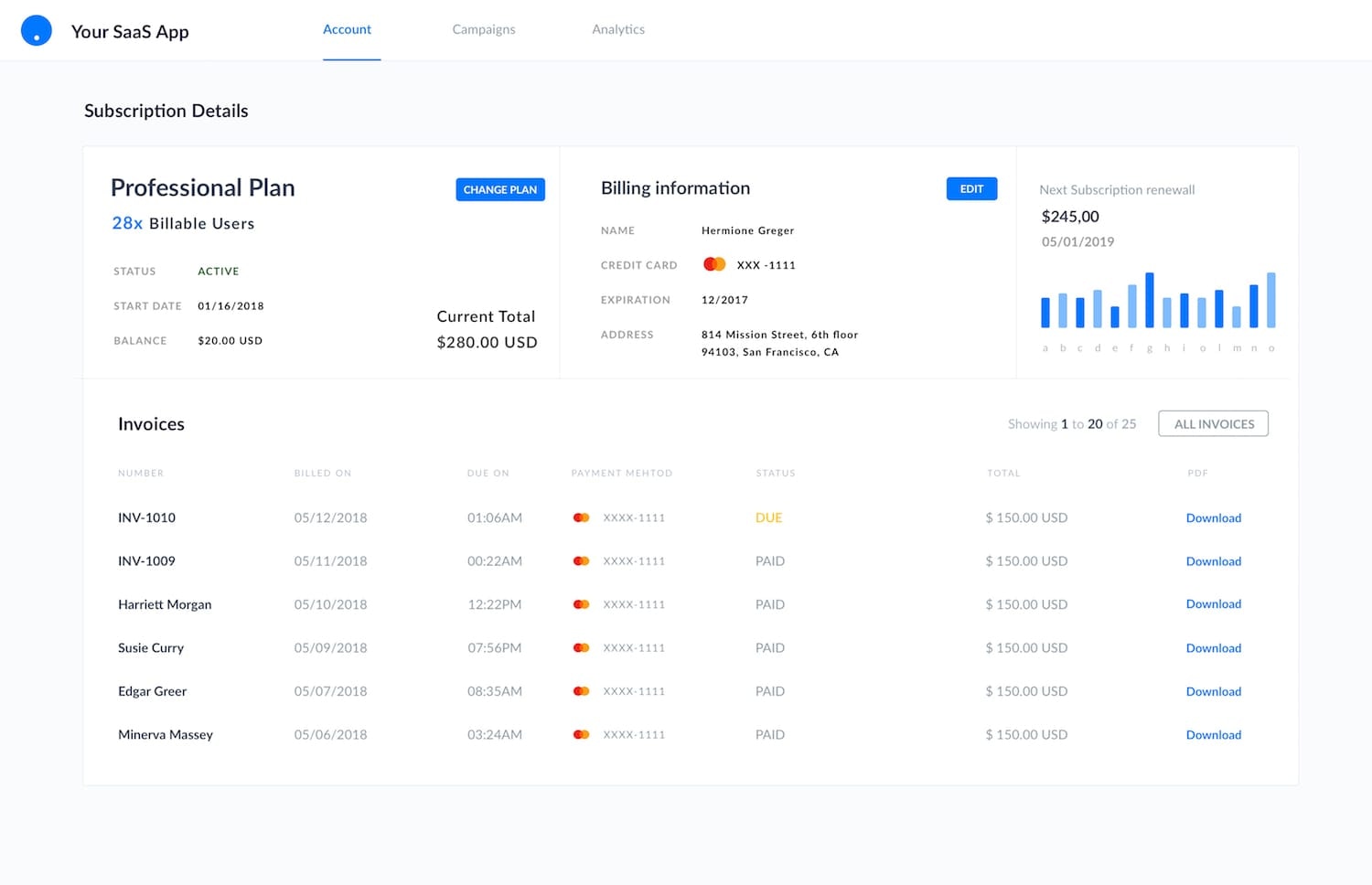This screenshot has width=1372, height=885.
Task: Open the Account tab
Action: point(347,29)
